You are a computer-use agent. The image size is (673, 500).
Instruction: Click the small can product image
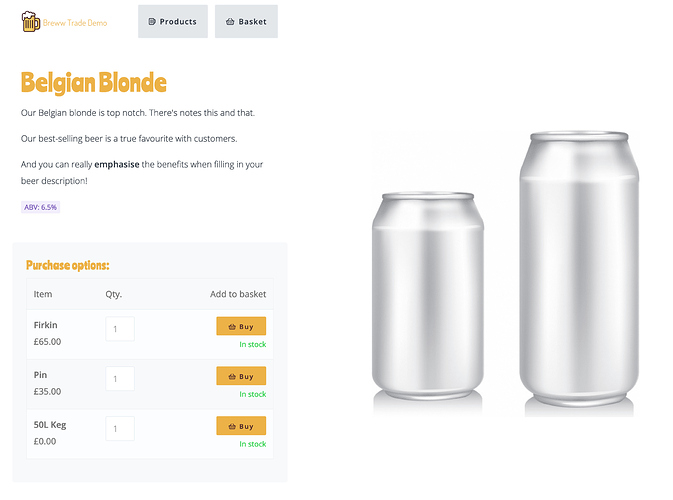428,296
